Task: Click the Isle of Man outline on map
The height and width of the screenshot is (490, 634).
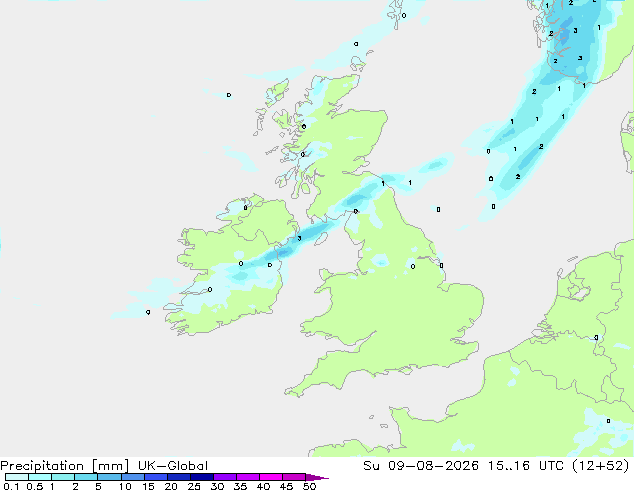Action: [x=321, y=239]
